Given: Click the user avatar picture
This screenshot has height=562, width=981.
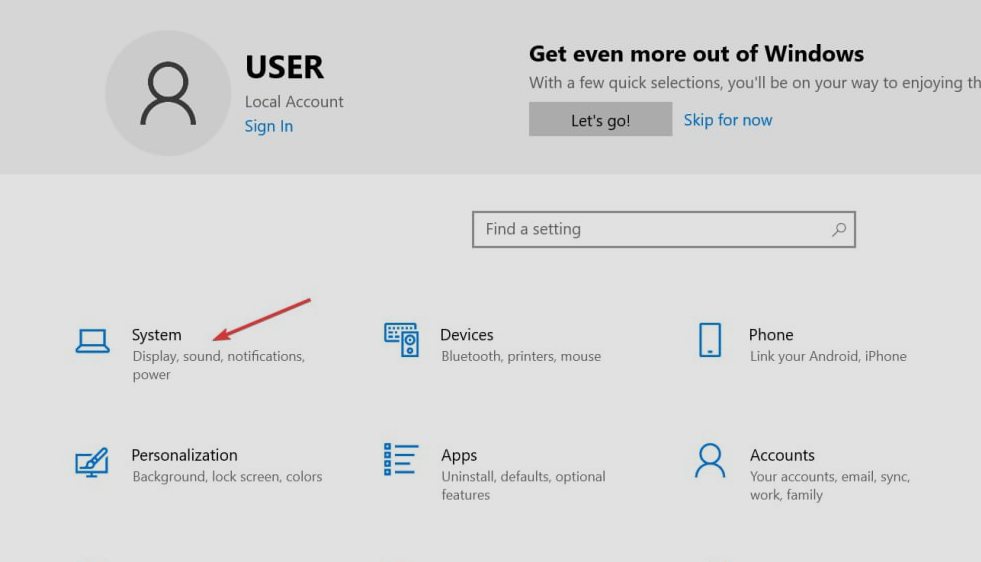Looking at the screenshot, I should (168, 93).
